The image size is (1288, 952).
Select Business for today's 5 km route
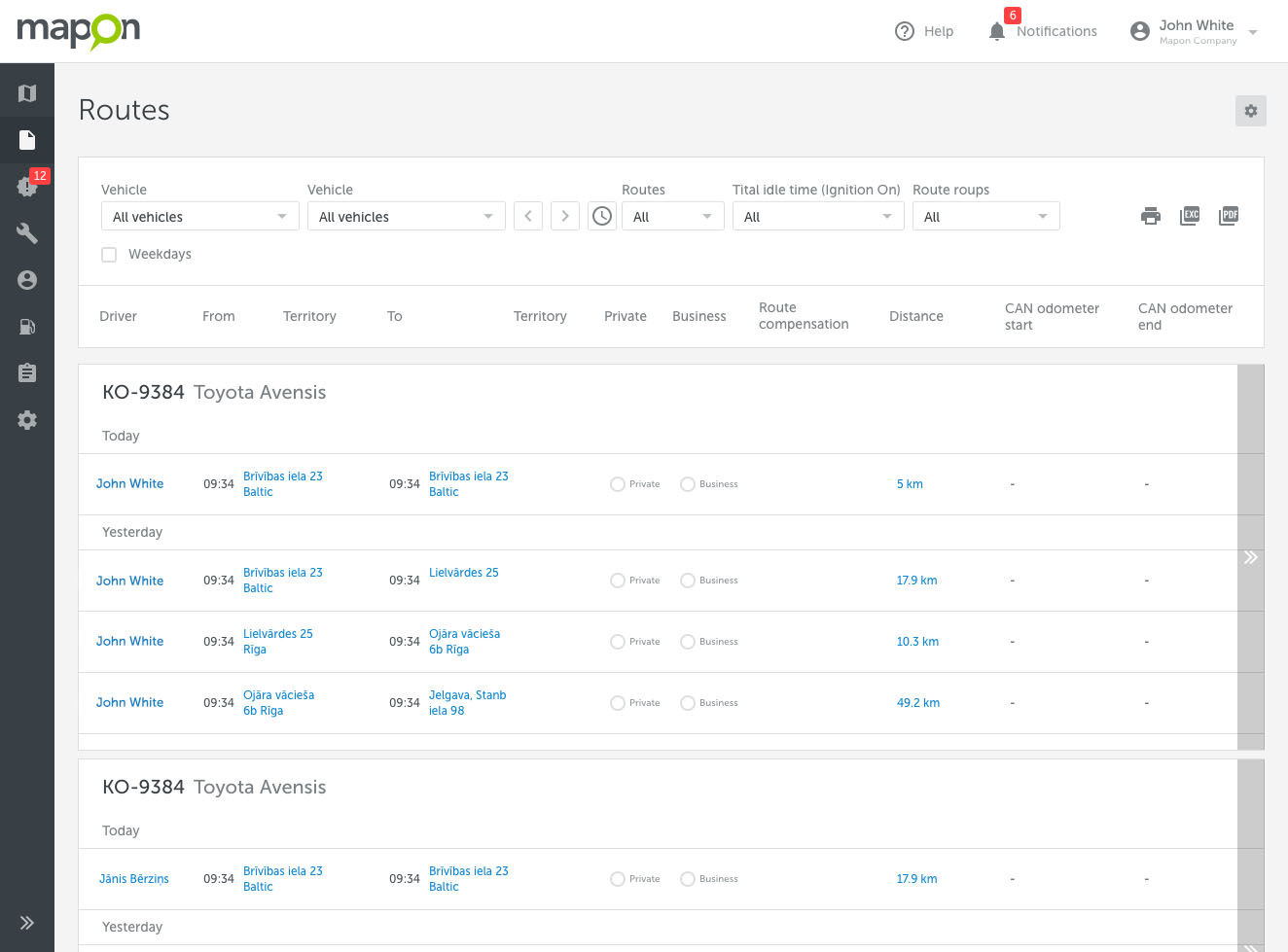click(x=688, y=484)
